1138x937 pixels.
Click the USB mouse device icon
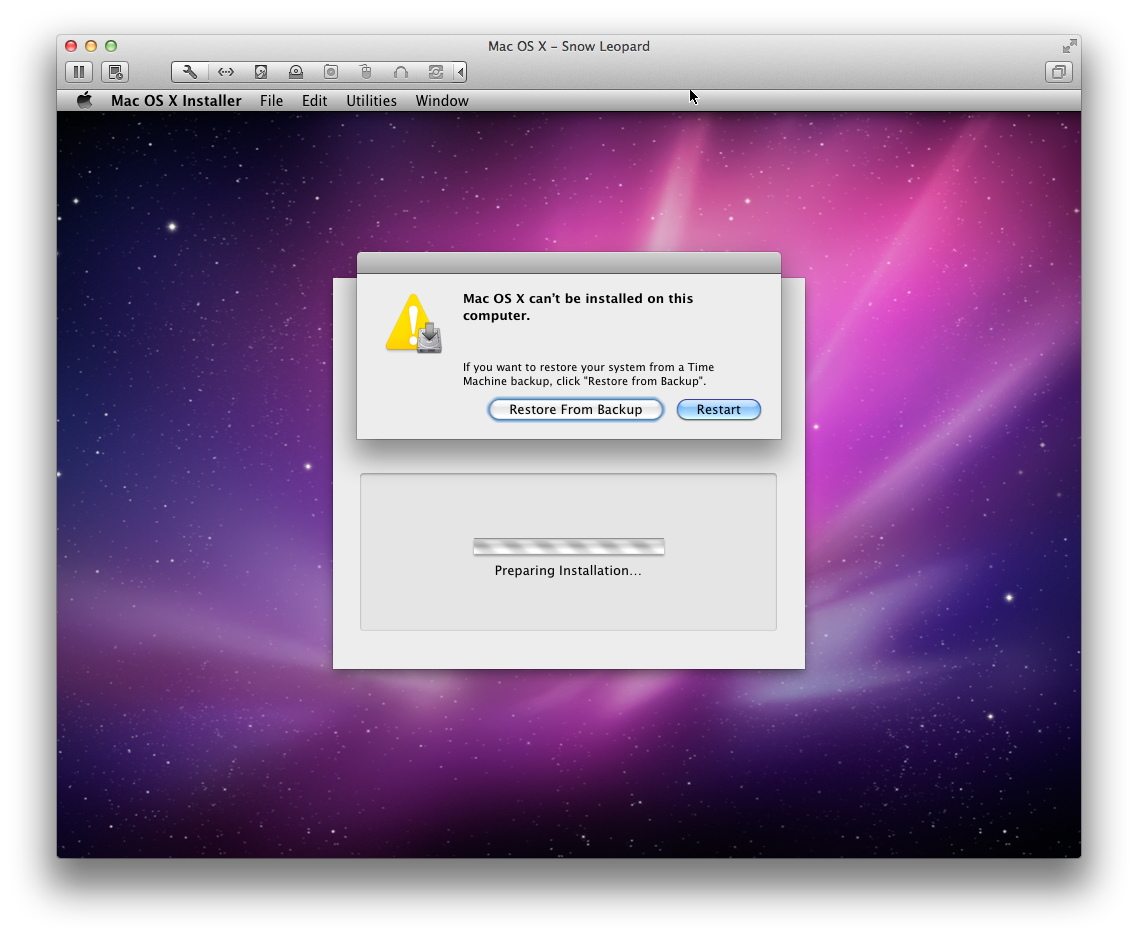pyautogui.click(x=366, y=72)
